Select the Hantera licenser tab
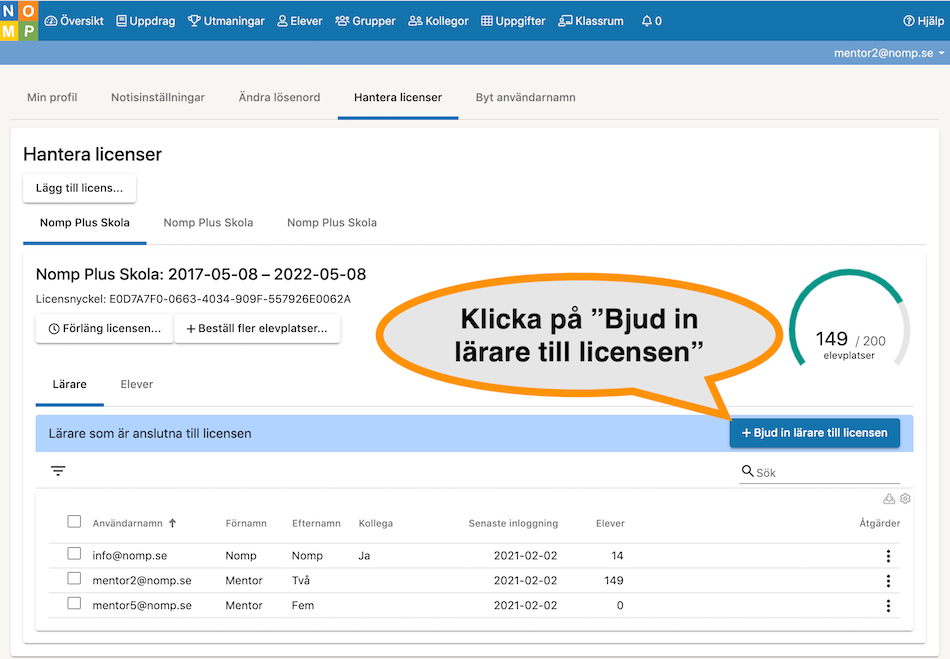 398,98
